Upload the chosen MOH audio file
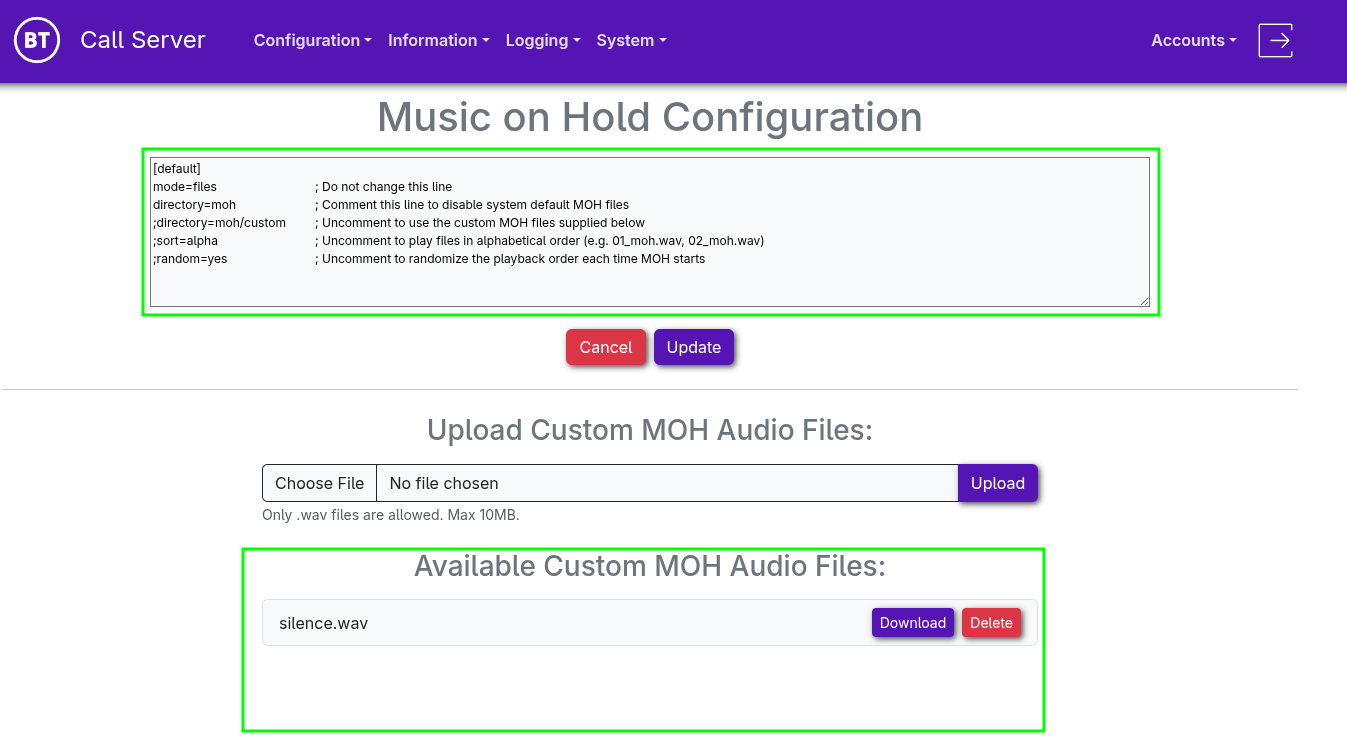Screen dimensions: 1347x746 (998, 483)
